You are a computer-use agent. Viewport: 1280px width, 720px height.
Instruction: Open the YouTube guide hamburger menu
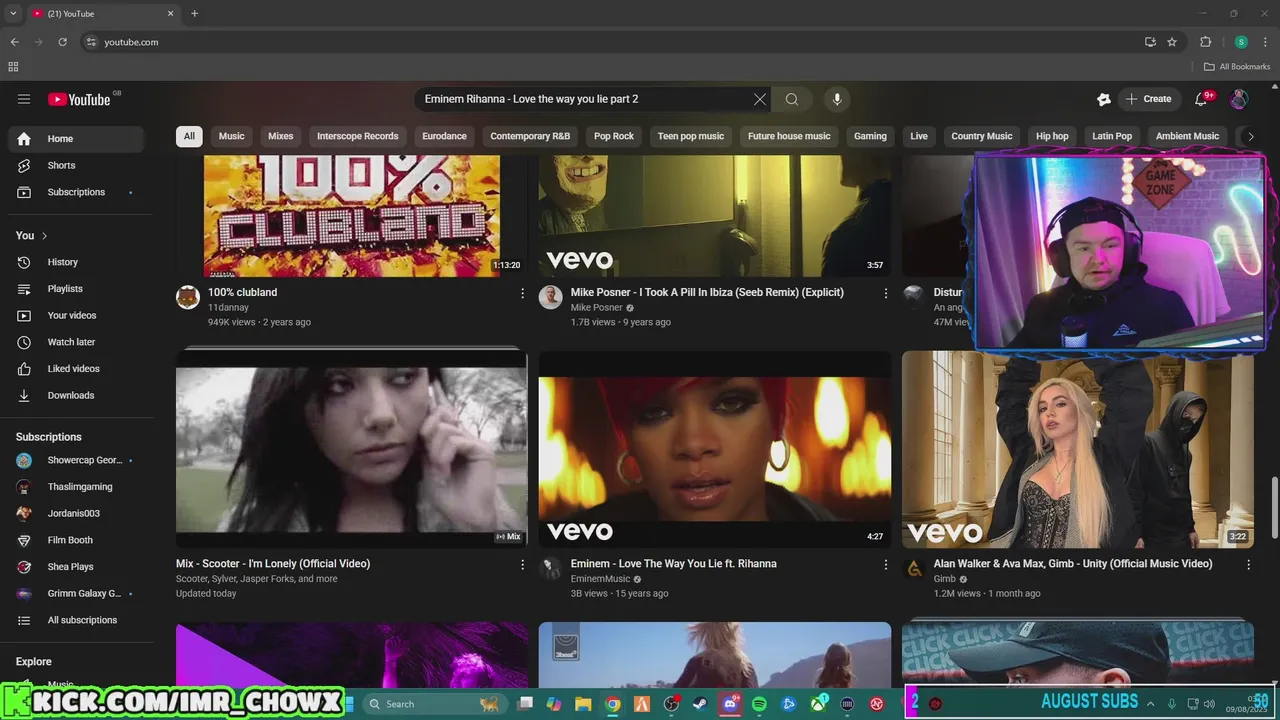(24, 99)
